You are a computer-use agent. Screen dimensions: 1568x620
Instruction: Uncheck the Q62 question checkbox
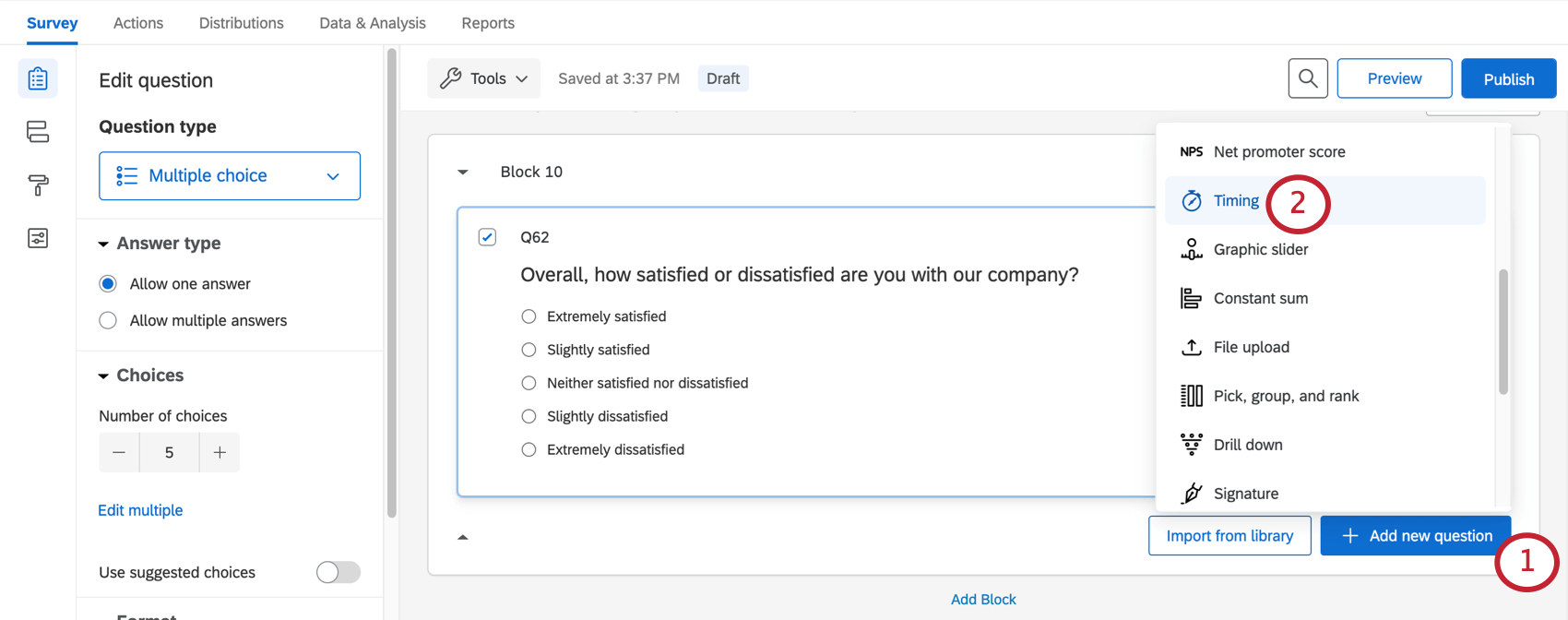[x=487, y=237]
